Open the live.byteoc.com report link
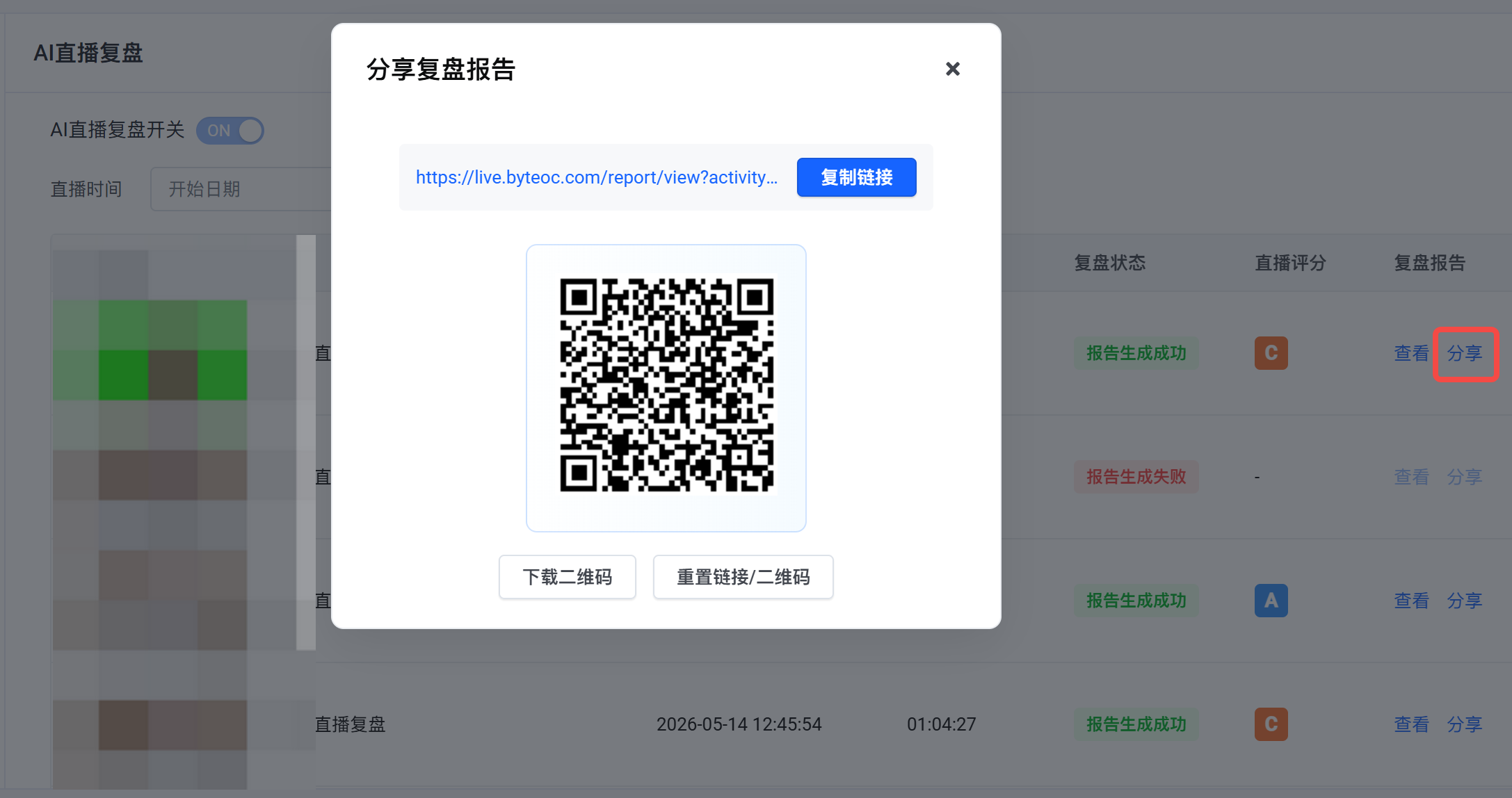This screenshot has height=798, width=1512. (x=597, y=177)
